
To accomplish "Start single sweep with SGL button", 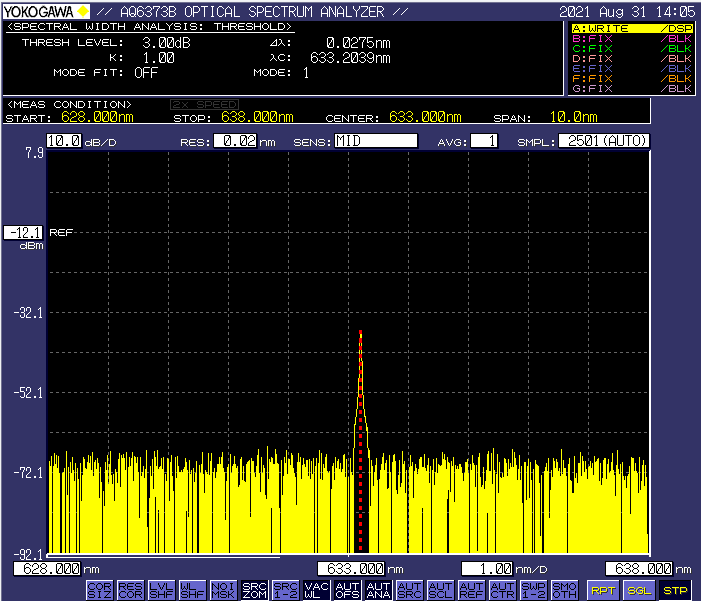I will click(639, 590).
